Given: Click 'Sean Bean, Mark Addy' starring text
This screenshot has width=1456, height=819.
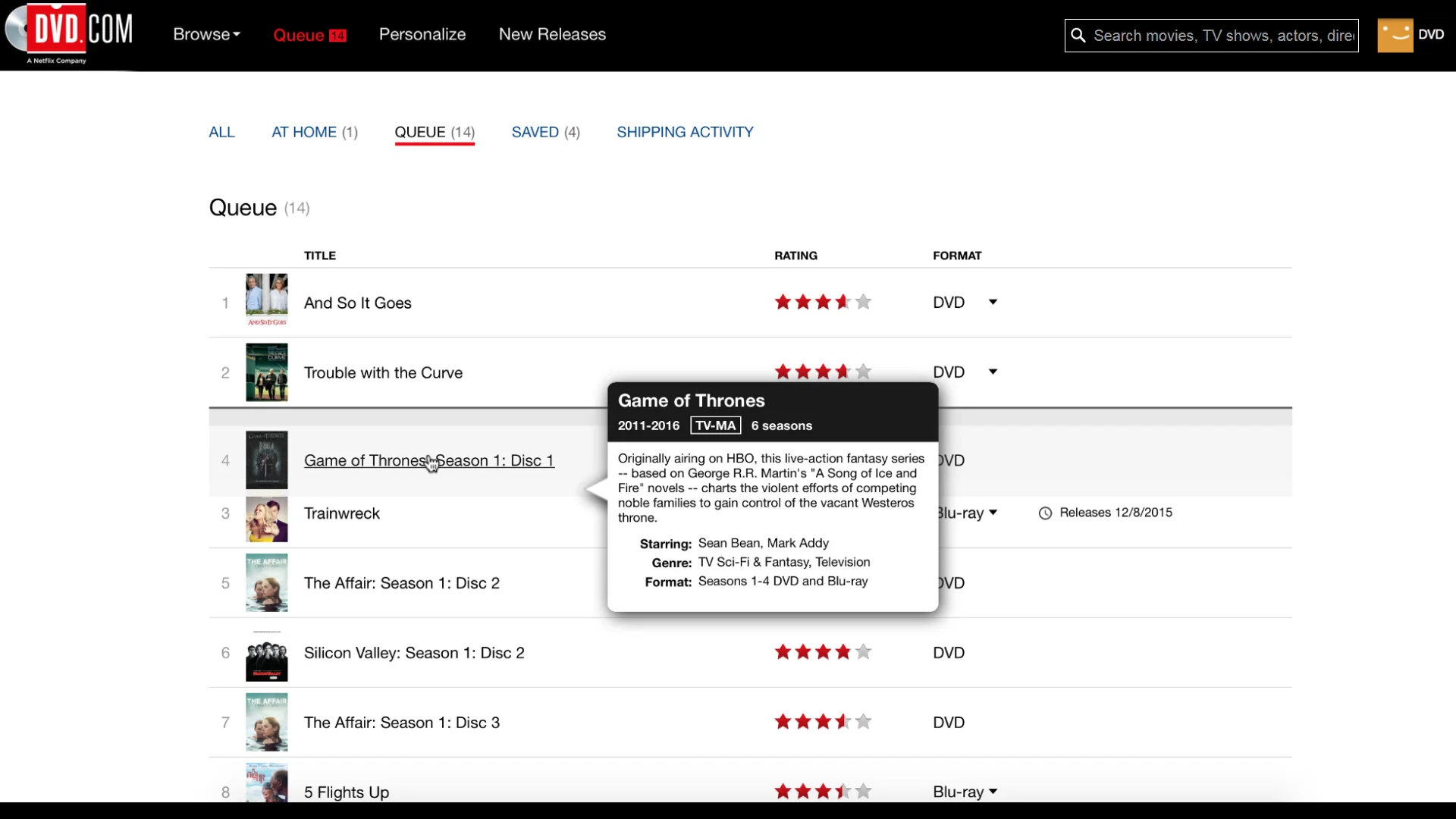Looking at the screenshot, I should (x=764, y=543).
